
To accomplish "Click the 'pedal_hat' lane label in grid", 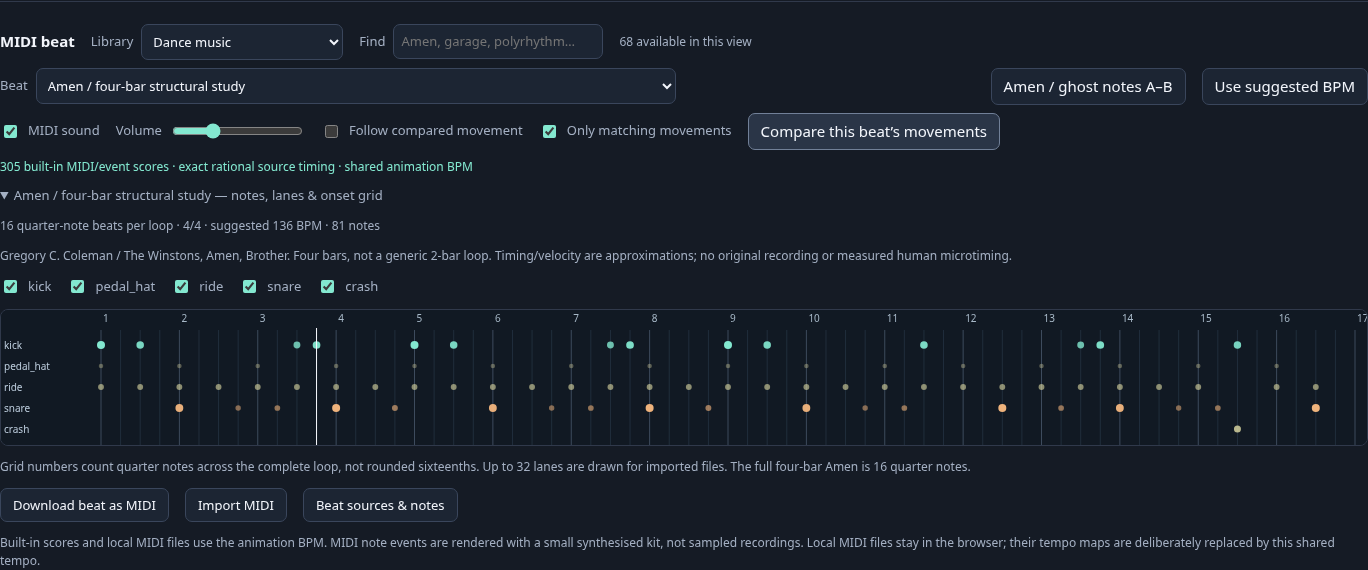I will [x=27, y=366].
